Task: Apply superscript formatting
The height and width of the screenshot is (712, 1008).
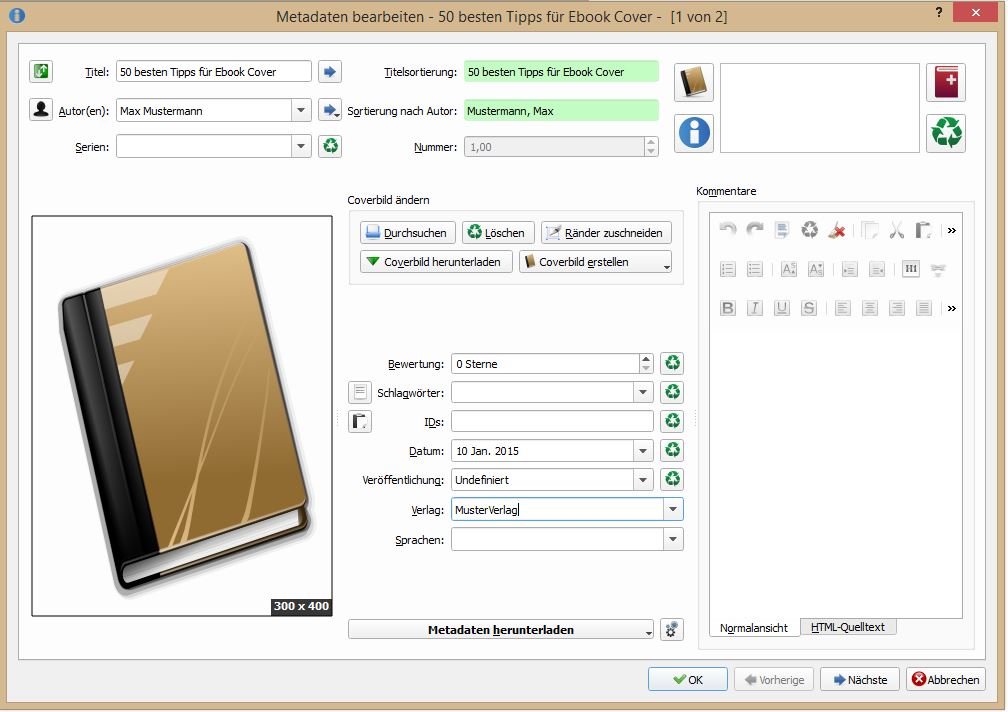Action: [789, 269]
